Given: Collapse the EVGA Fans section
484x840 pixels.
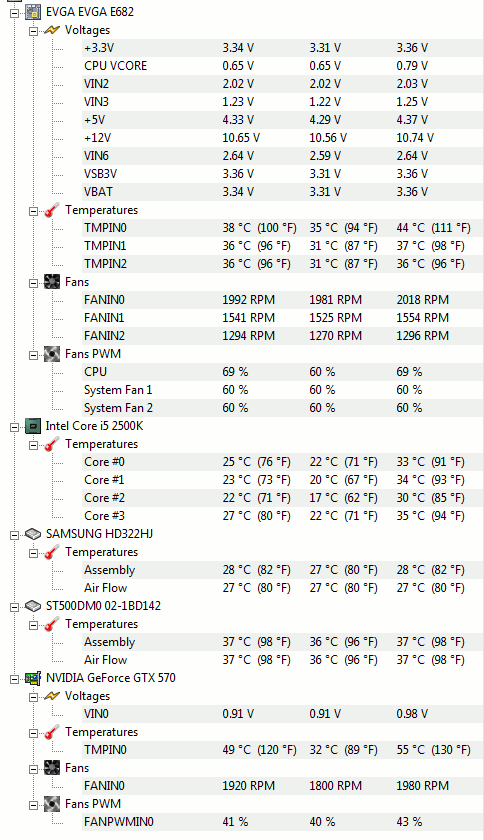Looking at the screenshot, I should coord(33,283).
